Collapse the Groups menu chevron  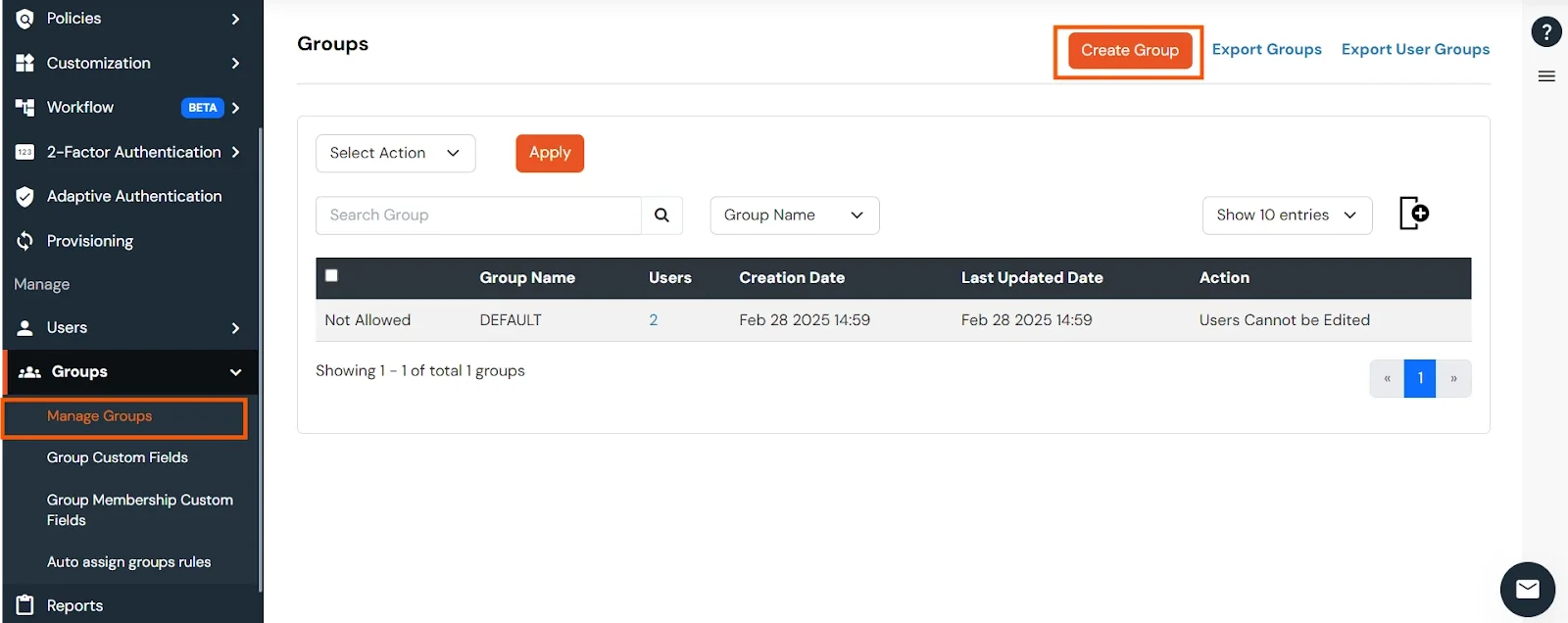[235, 372]
